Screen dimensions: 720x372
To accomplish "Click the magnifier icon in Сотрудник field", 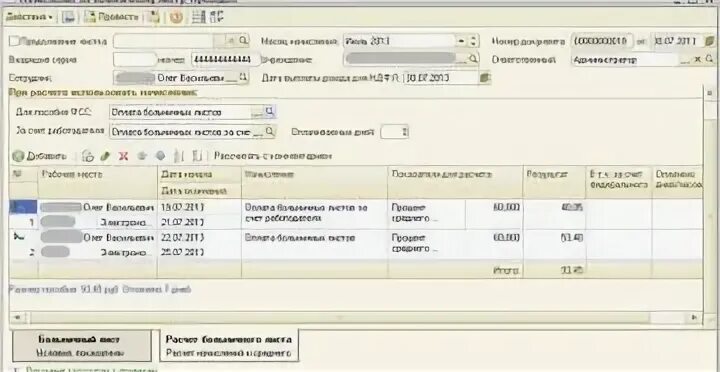I will click(x=243, y=77).
